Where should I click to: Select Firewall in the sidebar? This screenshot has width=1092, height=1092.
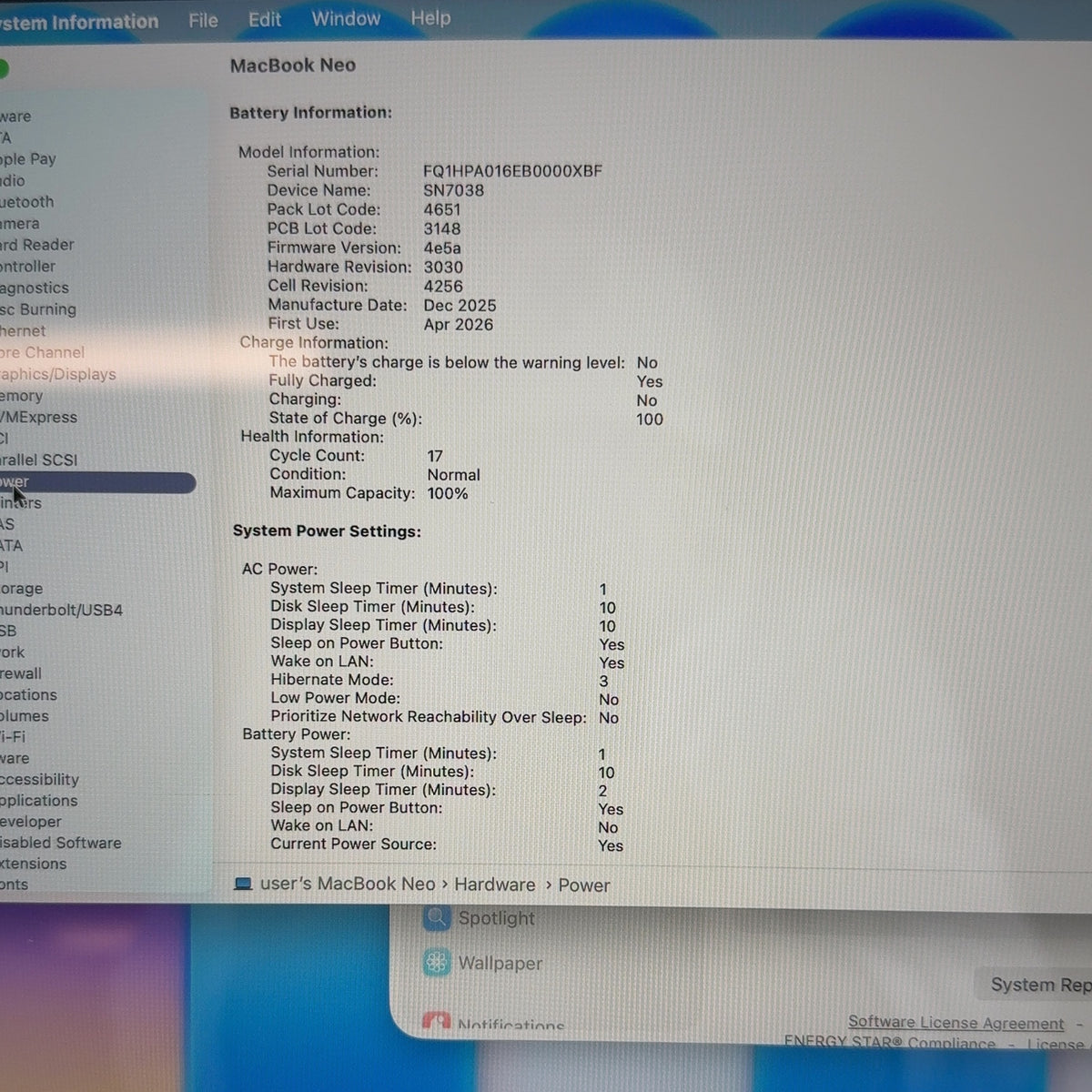coord(21,673)
